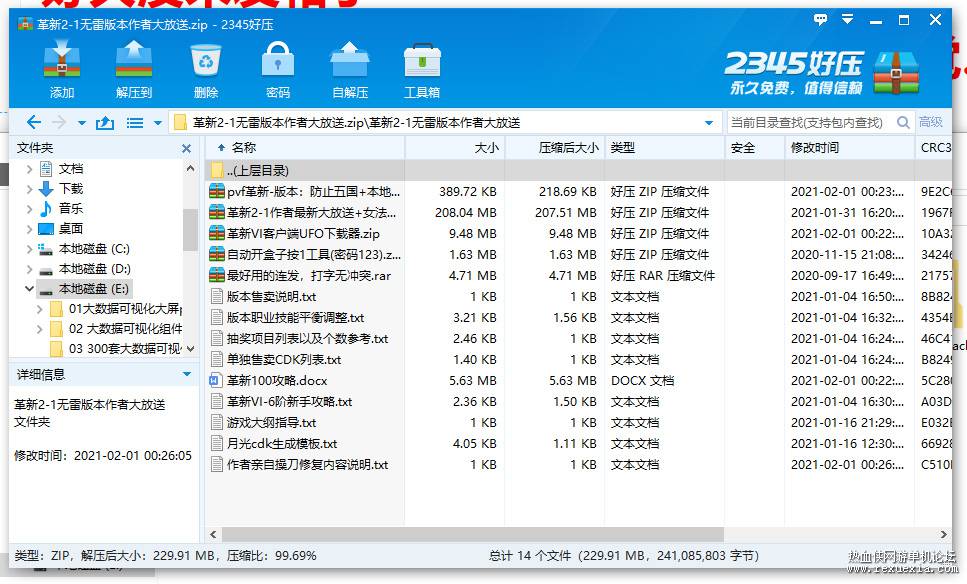Click the file list scroll left arrow
This screenshot has width=967, height=584.
213,534
